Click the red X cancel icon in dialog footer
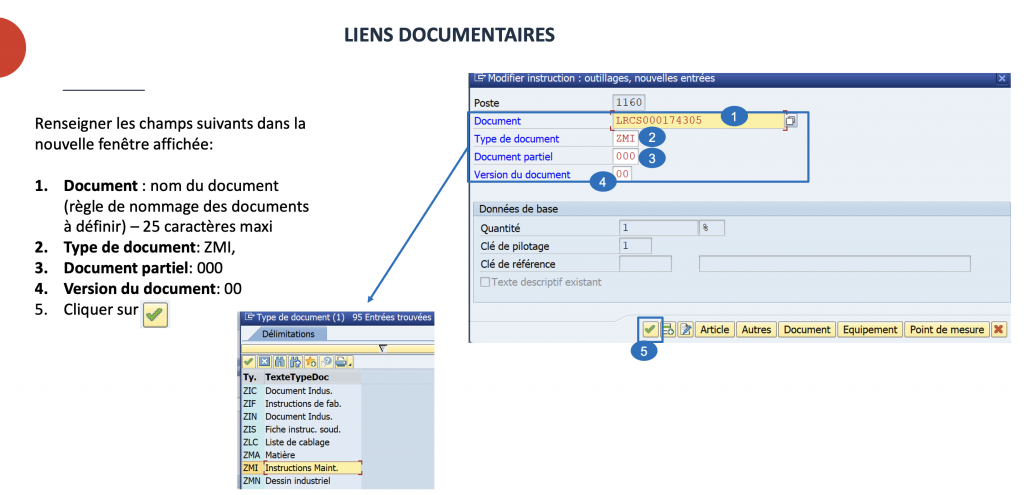1024x495 pixels. coord(998,329)
